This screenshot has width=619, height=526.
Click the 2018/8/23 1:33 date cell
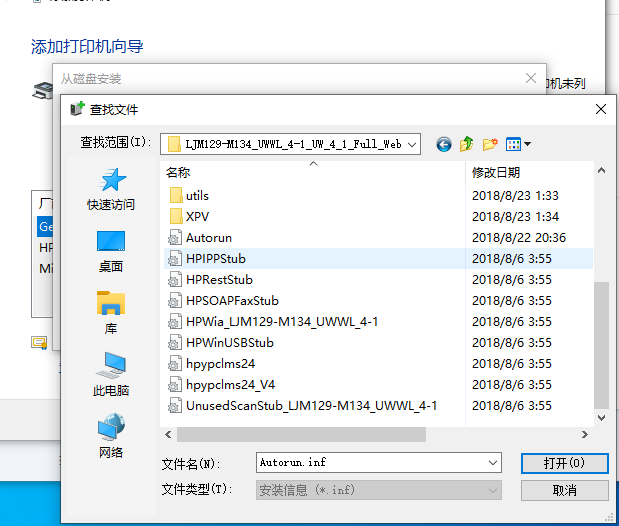click(515, 195)
